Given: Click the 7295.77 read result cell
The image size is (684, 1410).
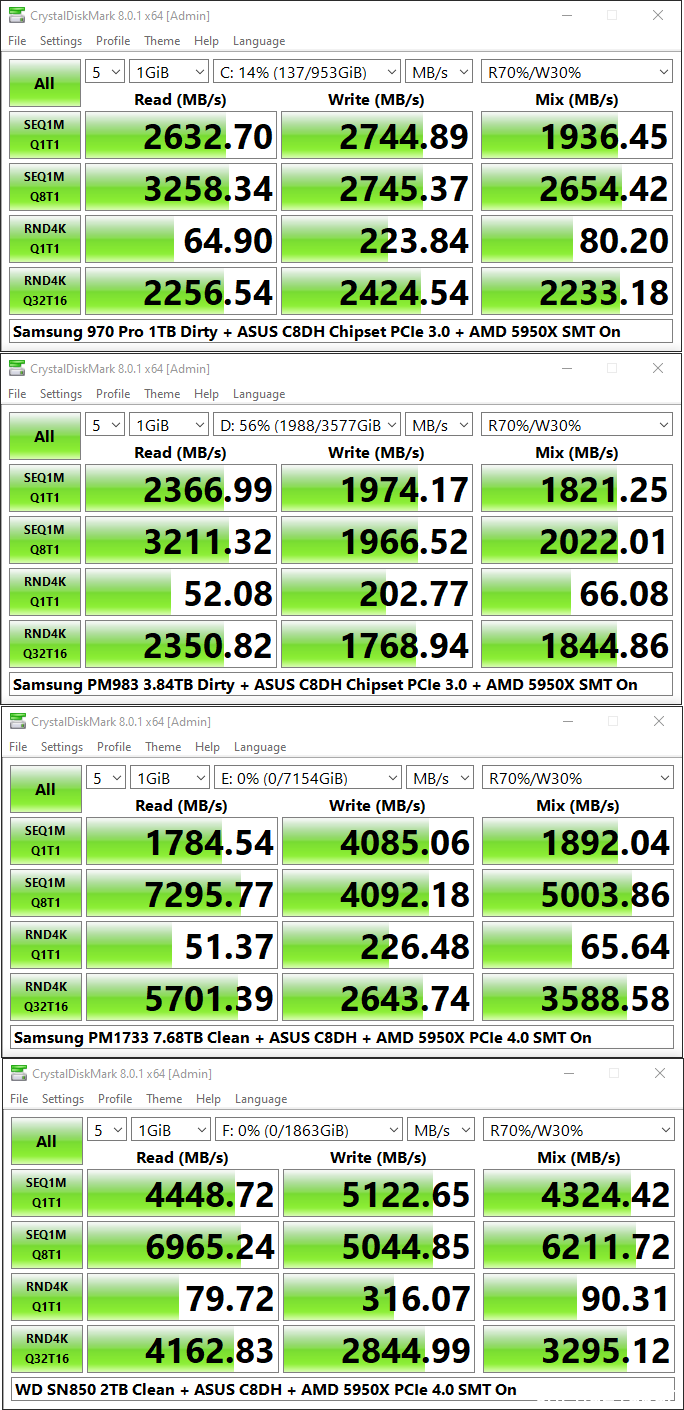Looking at the screenshot, I should (182, 894).
